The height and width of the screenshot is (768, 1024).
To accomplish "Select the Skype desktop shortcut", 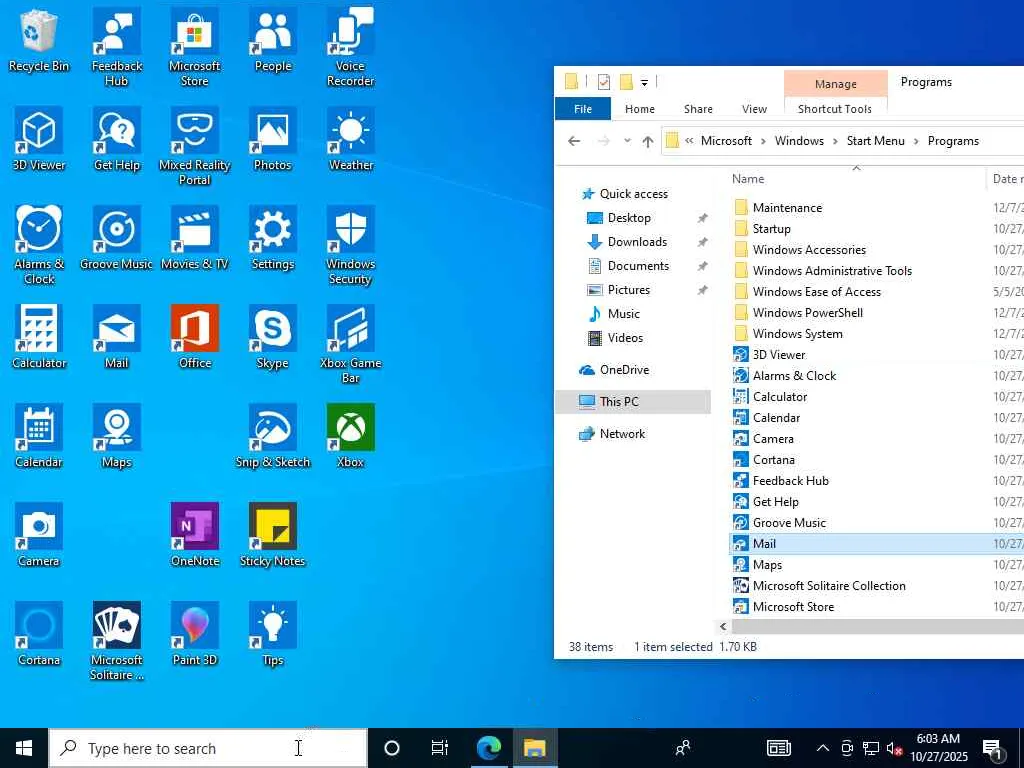I will tap(272, 337).
